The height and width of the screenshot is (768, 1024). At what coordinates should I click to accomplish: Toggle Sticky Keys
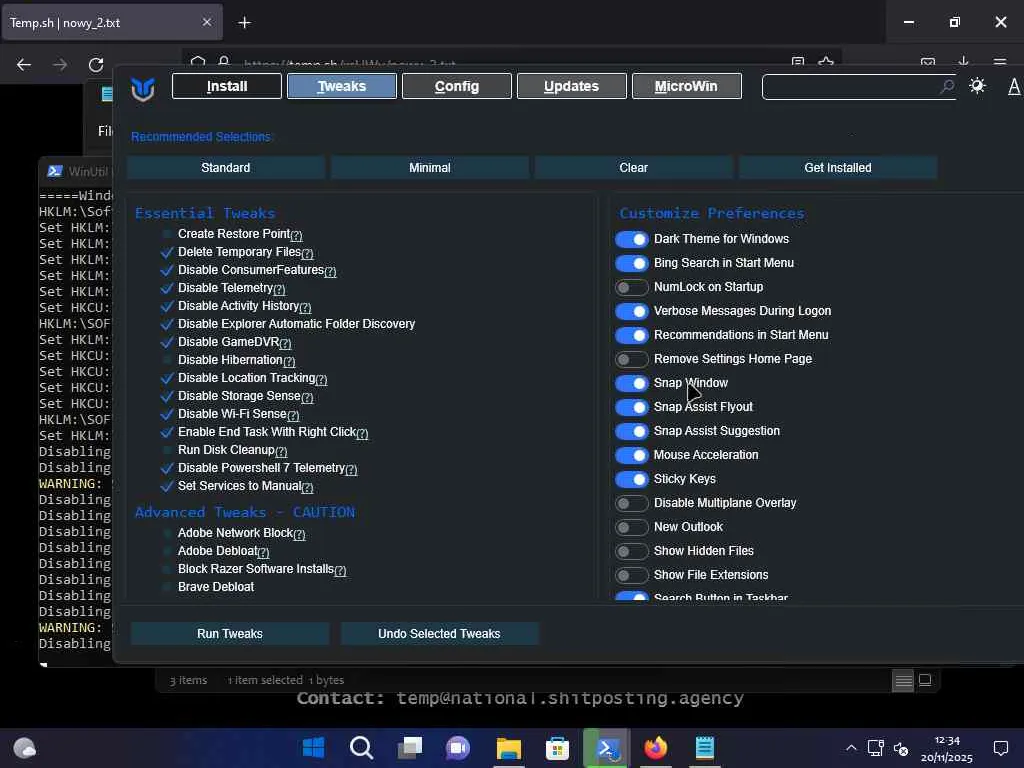coord(632,479)
